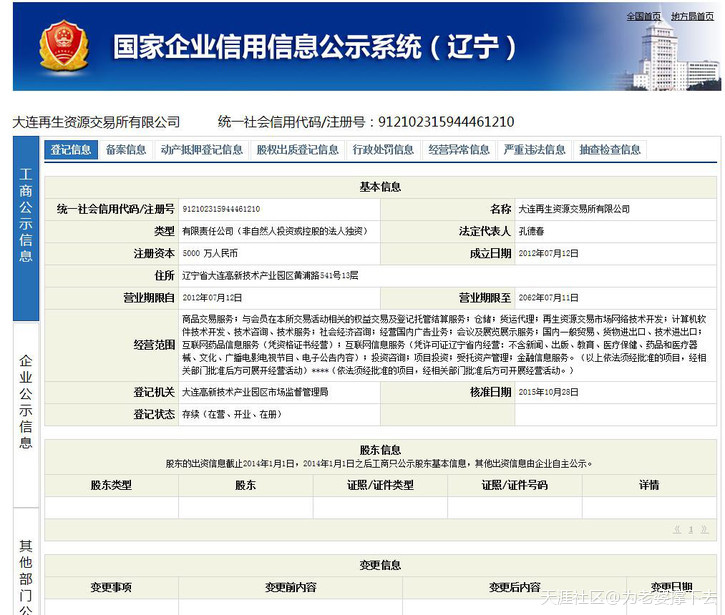The width and height of the screenshot is (725, 615).
Task: Open the 地方局首页 link
Action: click(x=692, y=16)
